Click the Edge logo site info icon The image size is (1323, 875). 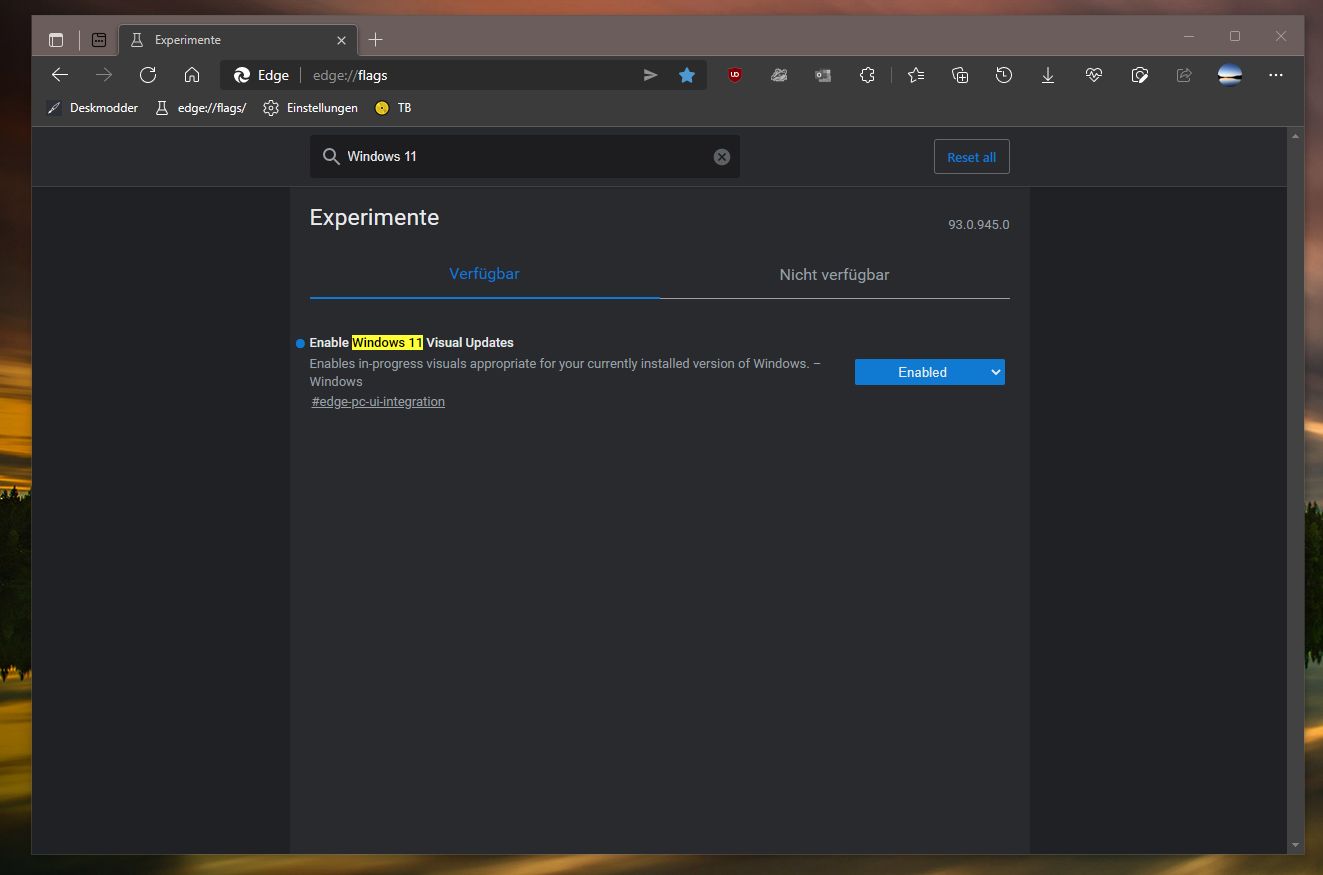click(242, 75)
